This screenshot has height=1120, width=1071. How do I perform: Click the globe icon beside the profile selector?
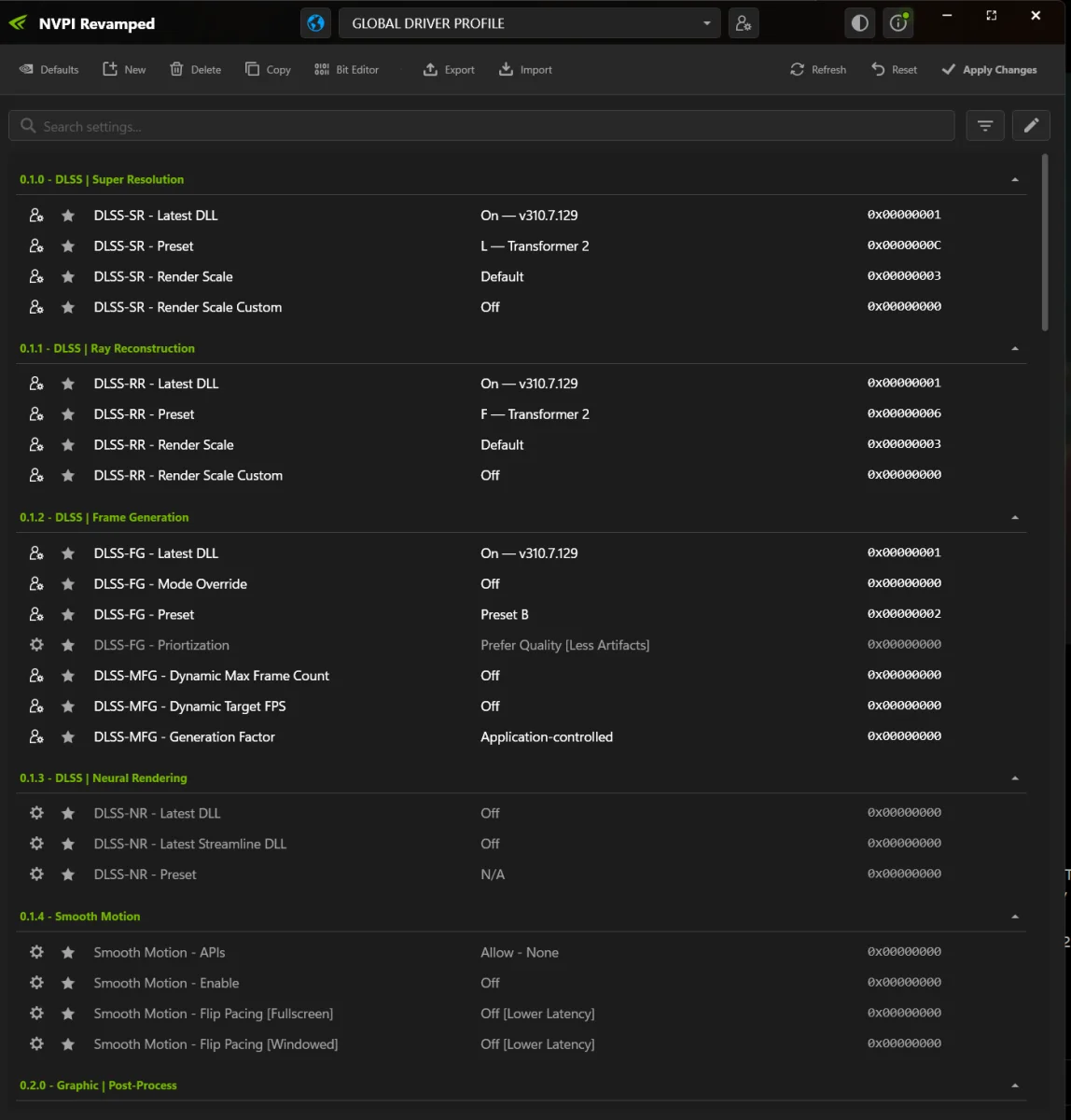(316, 23)
